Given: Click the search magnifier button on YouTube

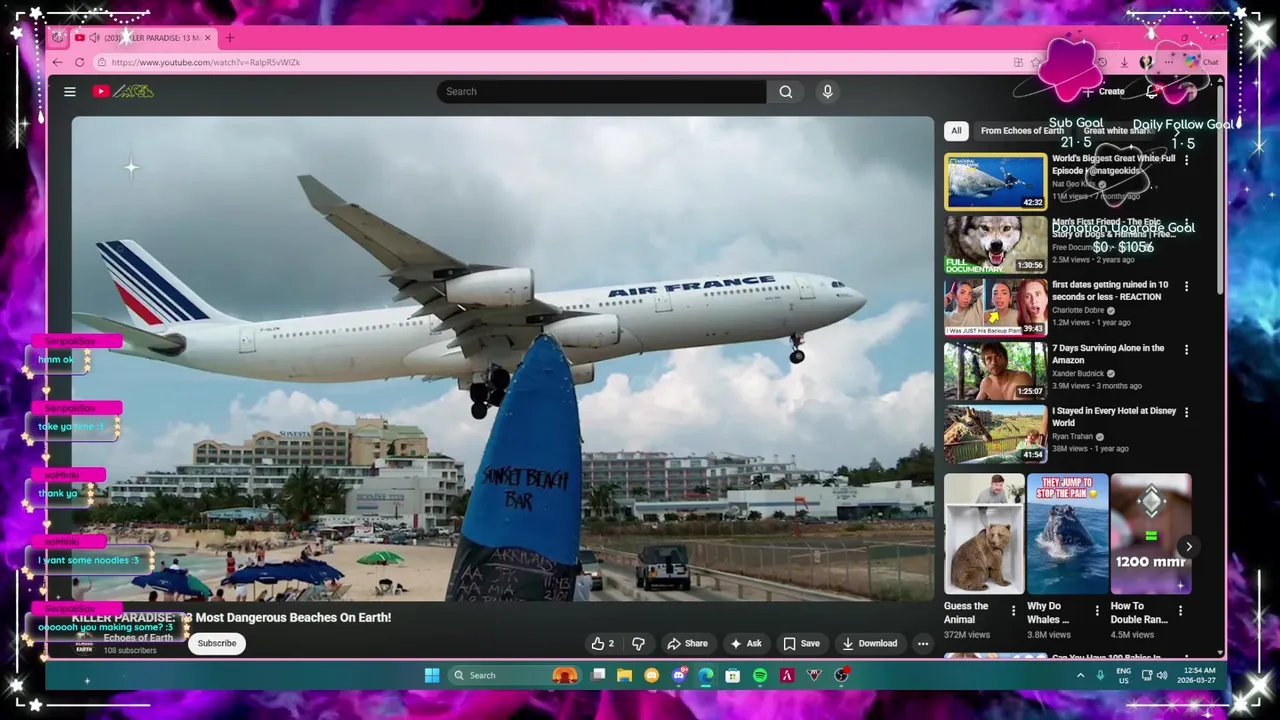Looking at the screenshot, I should tap(786, 91).
